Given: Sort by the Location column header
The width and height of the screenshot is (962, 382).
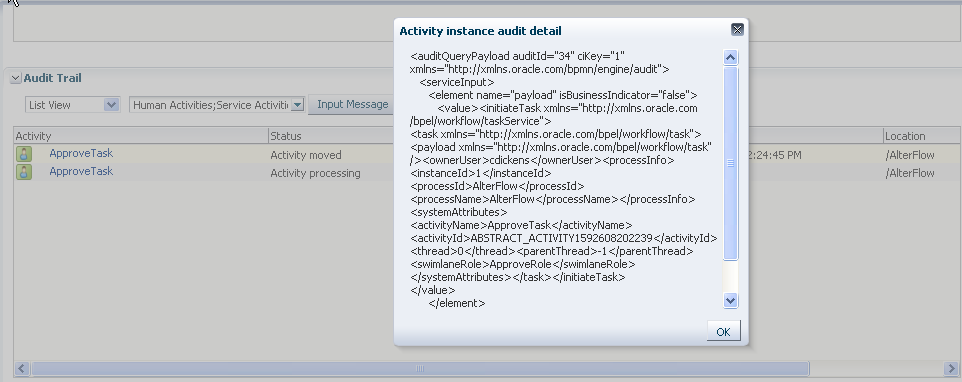Looking at the screenshot, I should point(922,136).
